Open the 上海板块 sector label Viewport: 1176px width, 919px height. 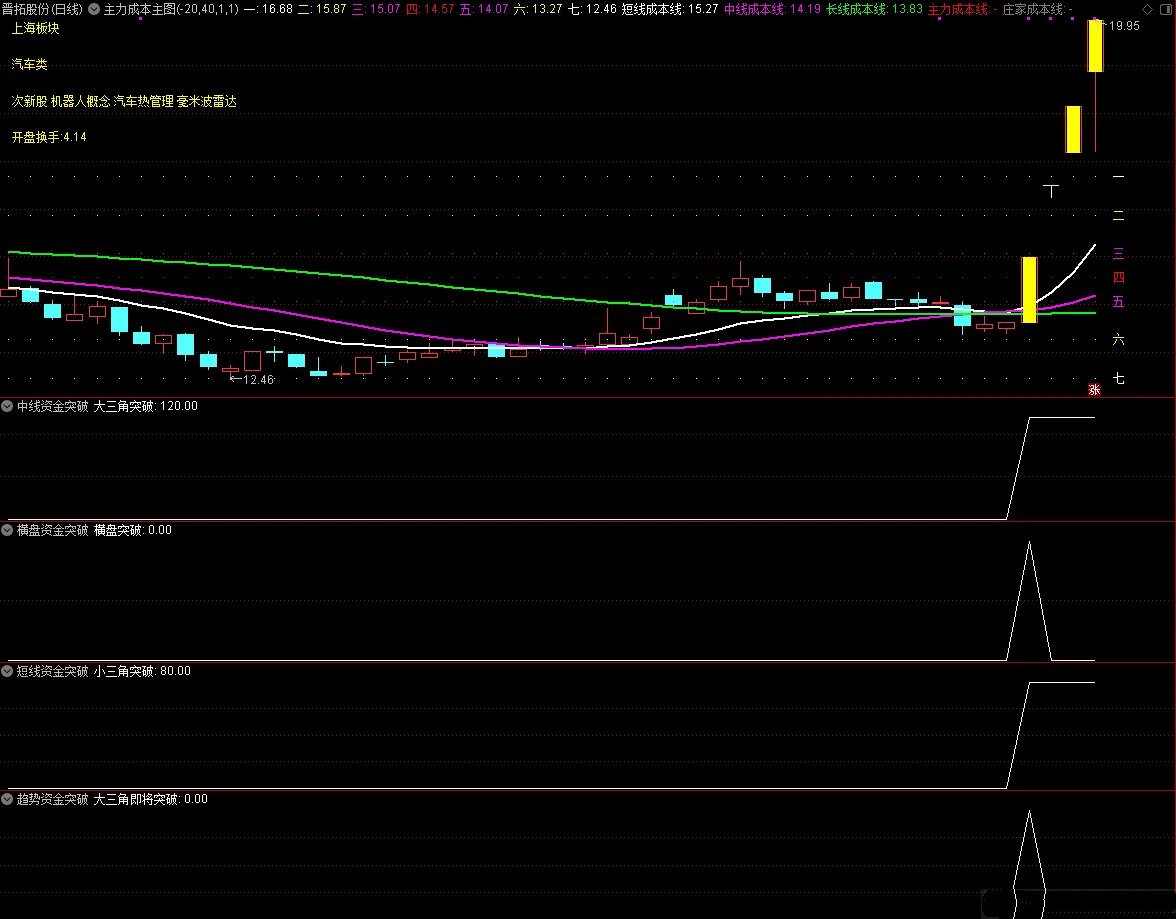pyautogui.click(x=36, y=28)
